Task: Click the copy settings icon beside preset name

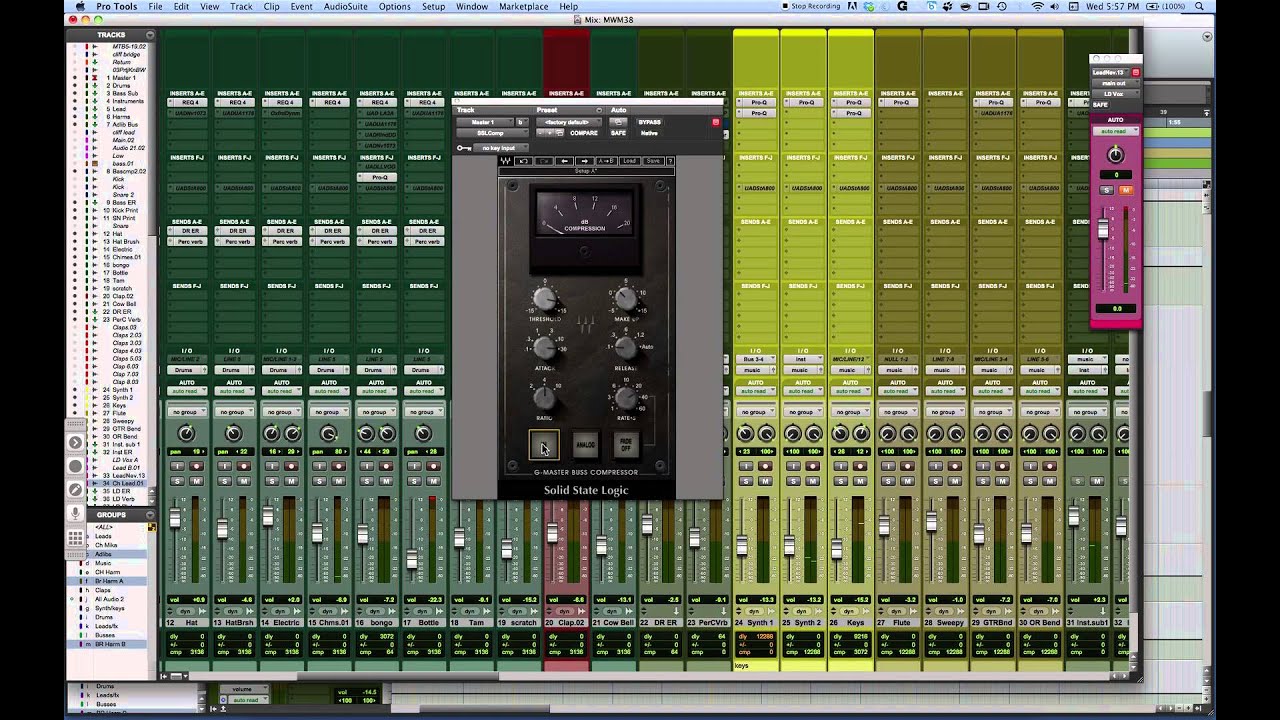Action: (559, 133)
